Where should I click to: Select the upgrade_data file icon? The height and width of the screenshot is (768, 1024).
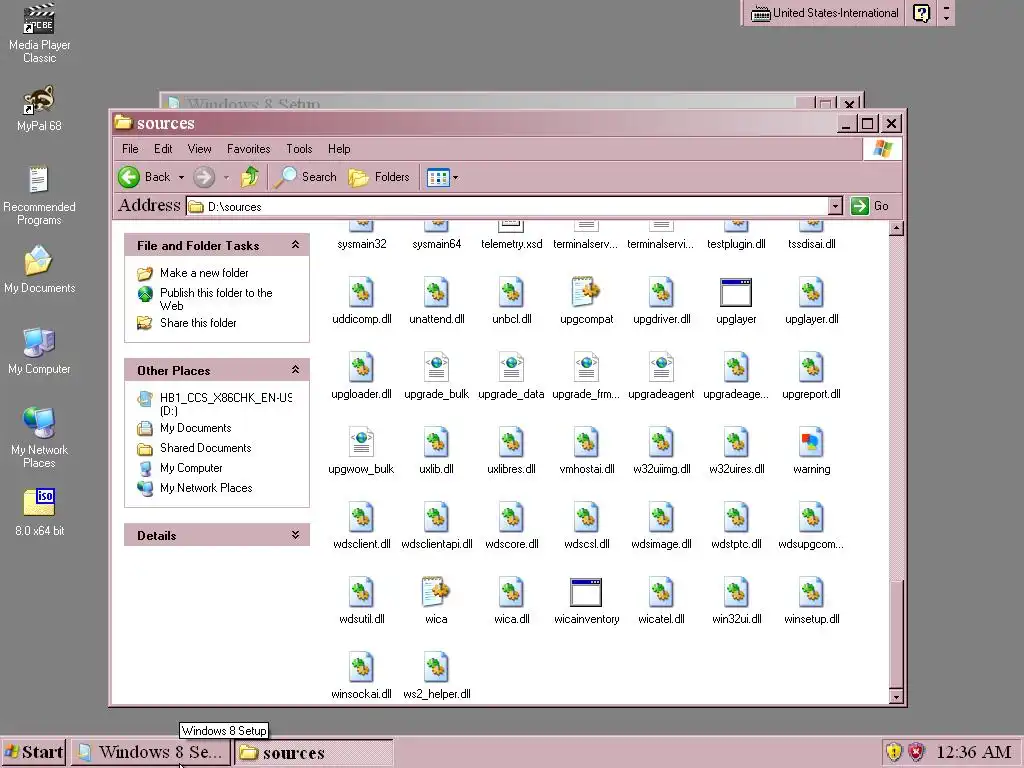coord(511,367)
